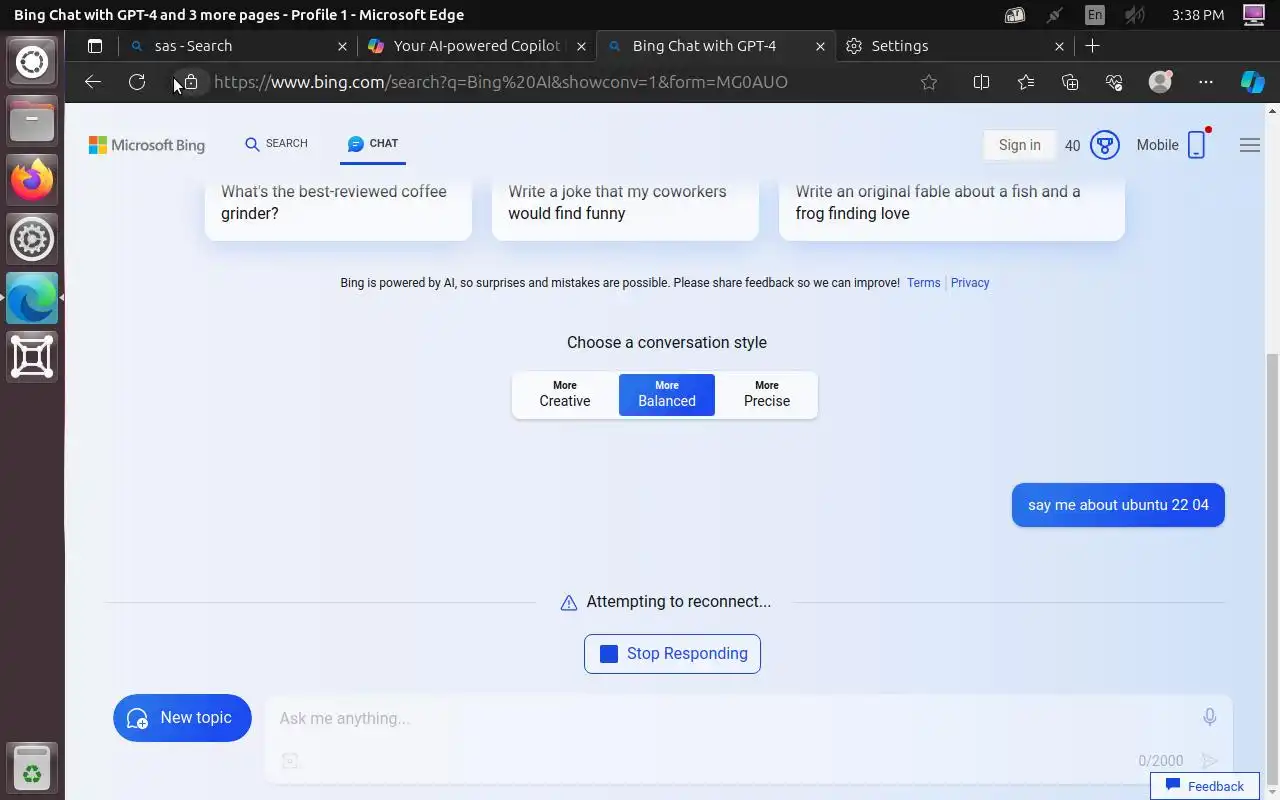Add this page to favorites star icon
This screenshot has height=800, width=1280.
(929, 82)
